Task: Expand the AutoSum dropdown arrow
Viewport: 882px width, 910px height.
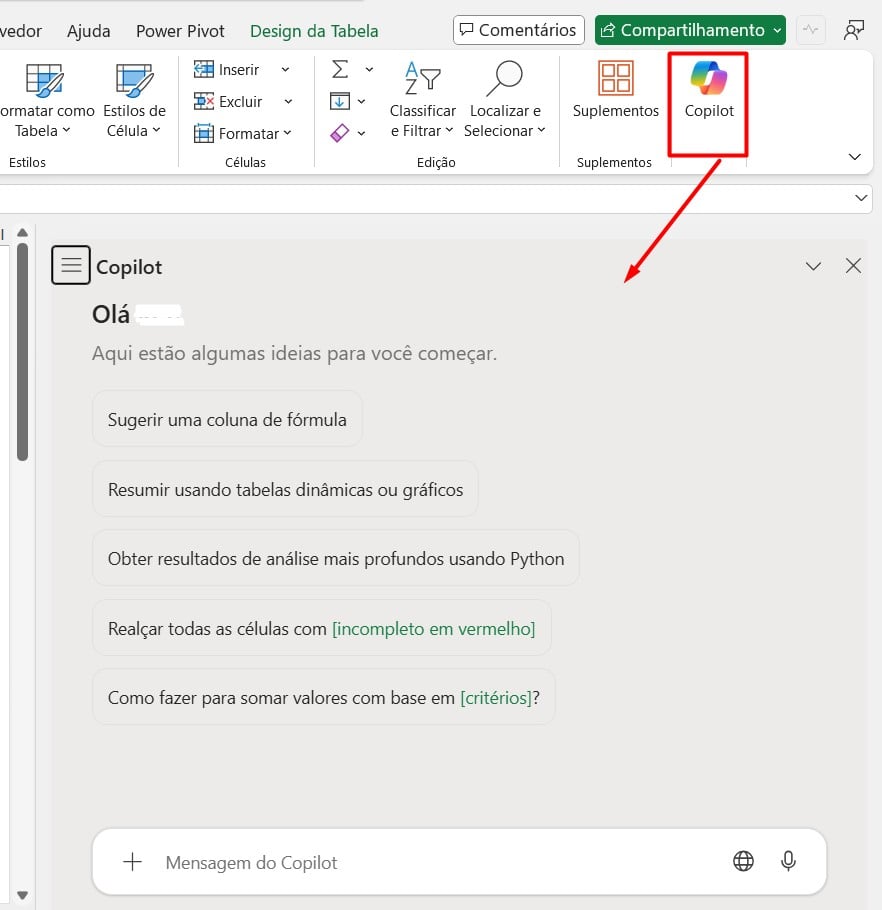Action: pyautogui.click(x=369, y=70)
